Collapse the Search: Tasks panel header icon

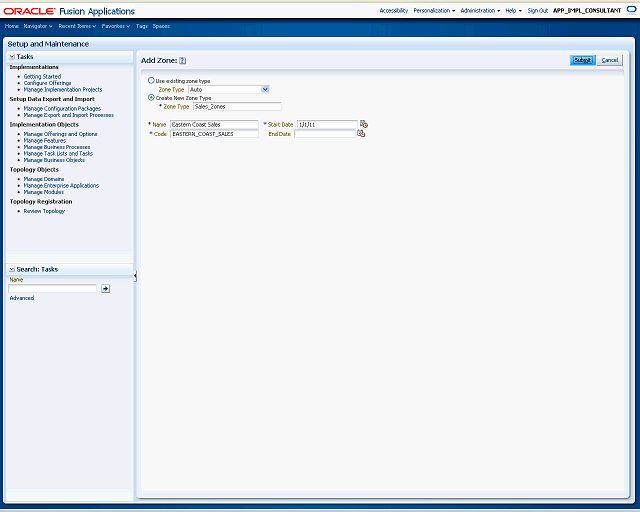[12, 269]
